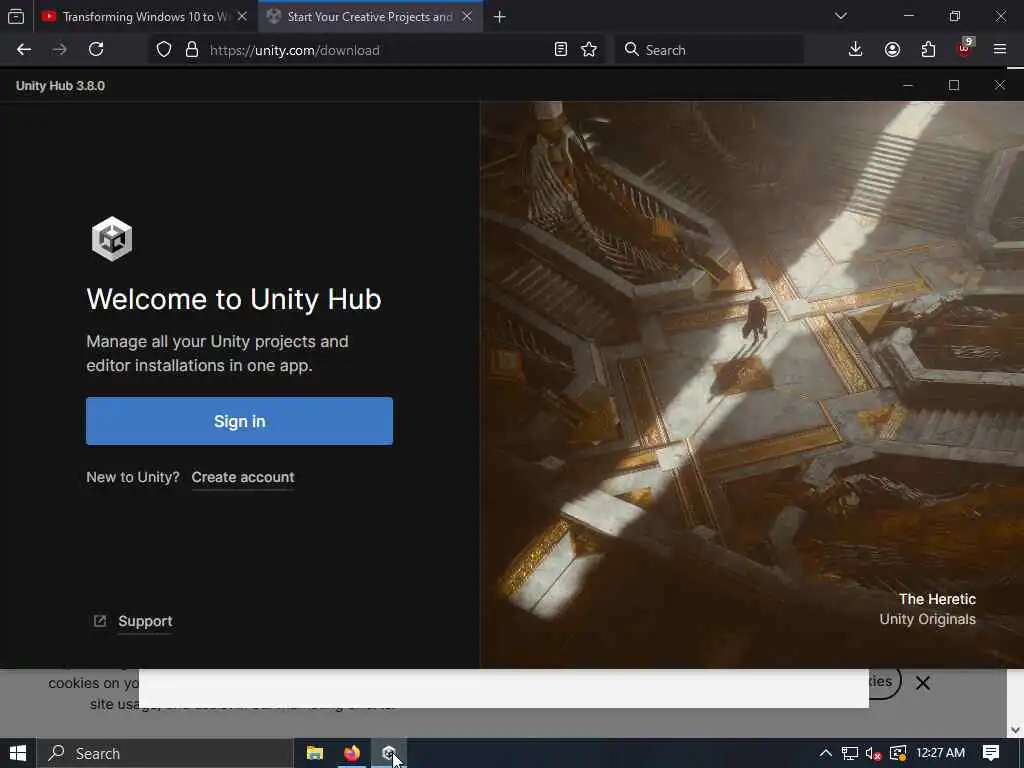This screenshot has height=768, width=1024.
Task: Open the Firefox tracking protection shield
Action: [x=164, y=50]
